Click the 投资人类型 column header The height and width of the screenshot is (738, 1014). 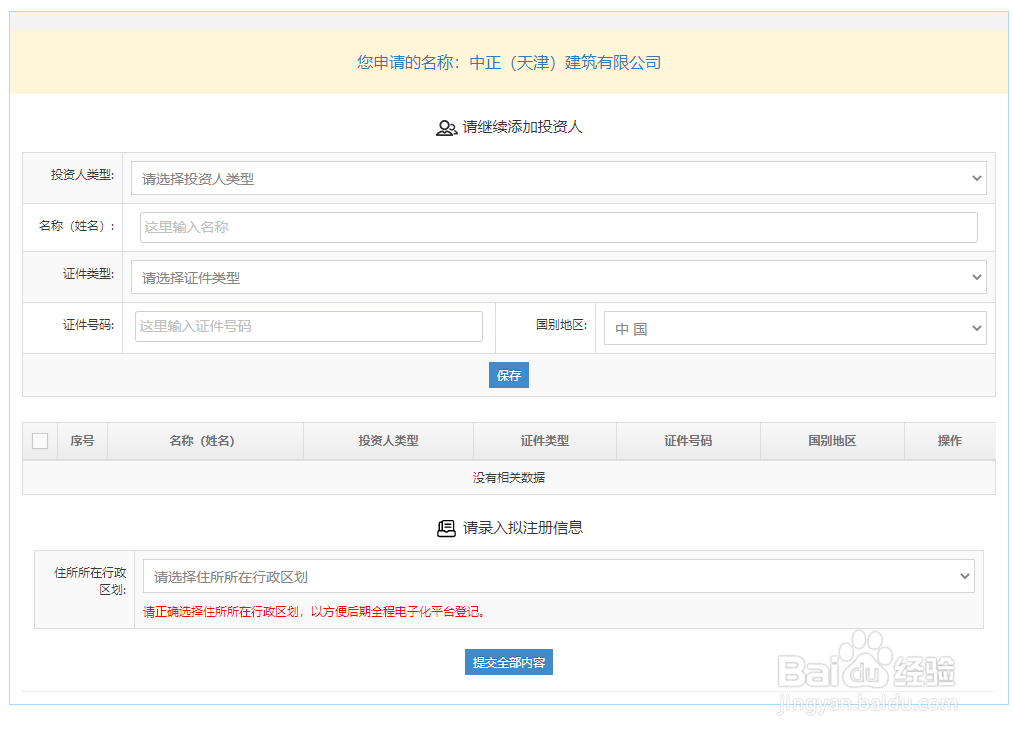(387, 440)
